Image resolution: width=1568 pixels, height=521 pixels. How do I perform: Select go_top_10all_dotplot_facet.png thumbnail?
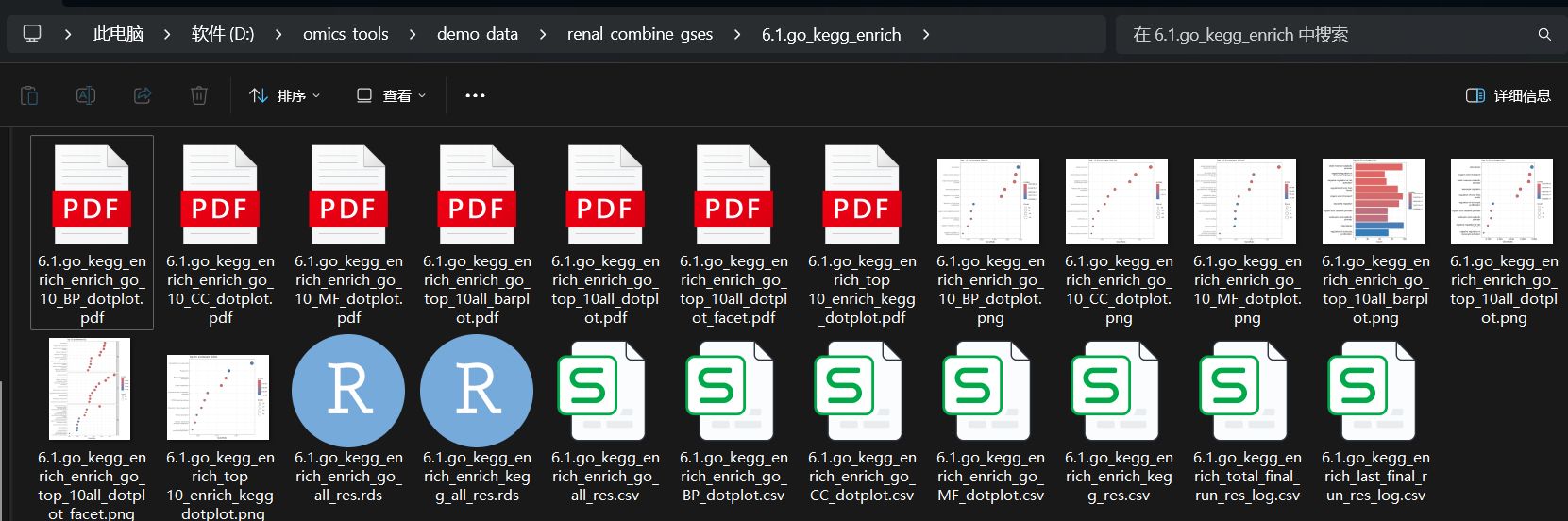click(x=90, y=389)
